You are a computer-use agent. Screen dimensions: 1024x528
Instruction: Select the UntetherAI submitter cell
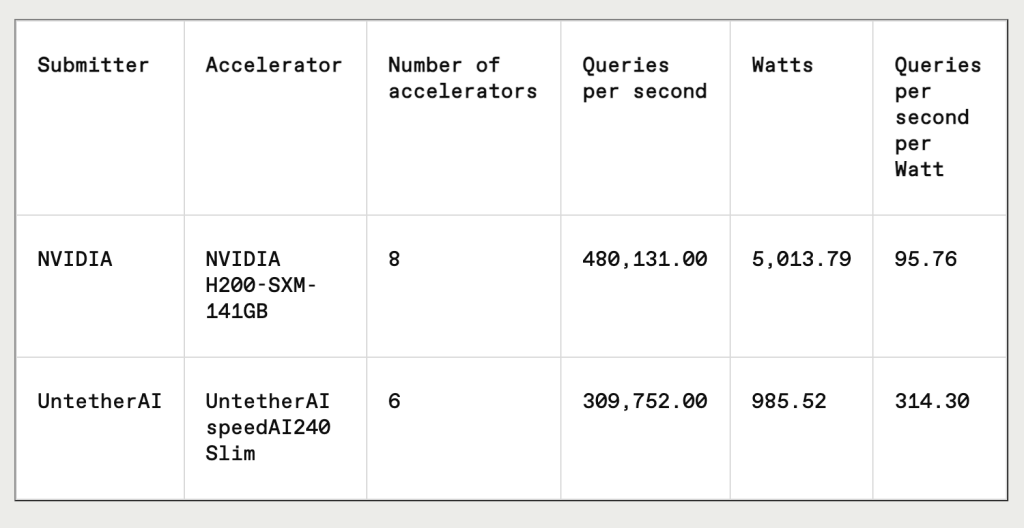[99, 401]
